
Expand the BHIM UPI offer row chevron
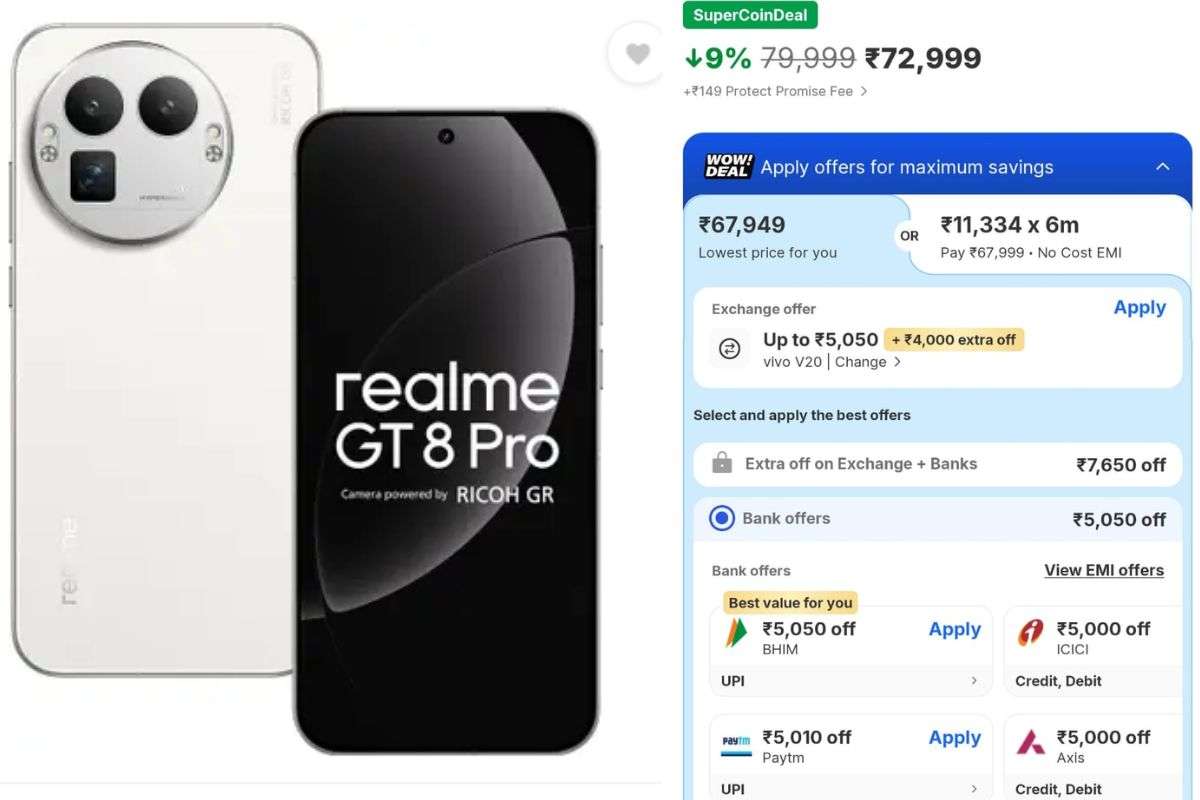coord(975,680)
